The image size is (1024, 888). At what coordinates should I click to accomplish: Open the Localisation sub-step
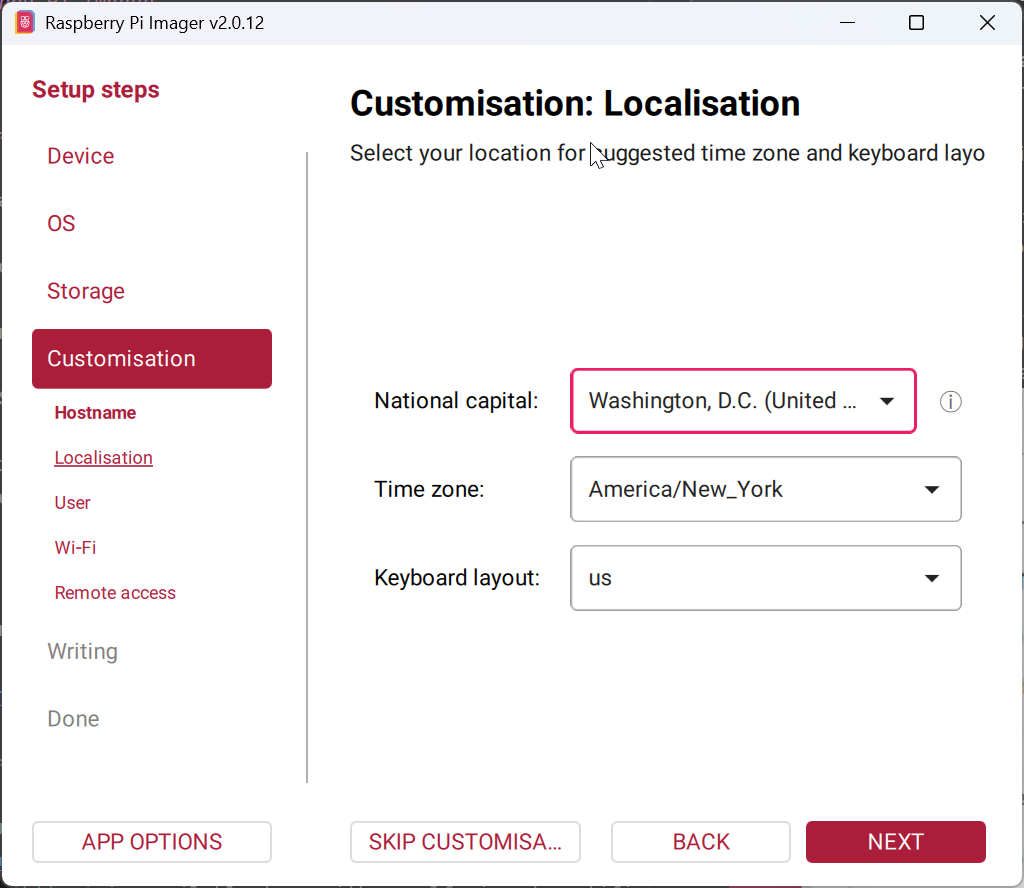click(103, 458)
